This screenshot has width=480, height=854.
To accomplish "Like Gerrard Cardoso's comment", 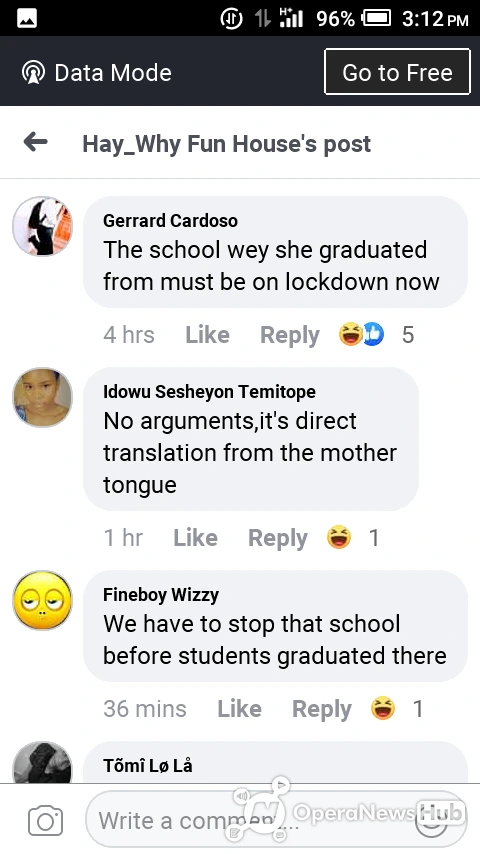I will coord(207,334).
